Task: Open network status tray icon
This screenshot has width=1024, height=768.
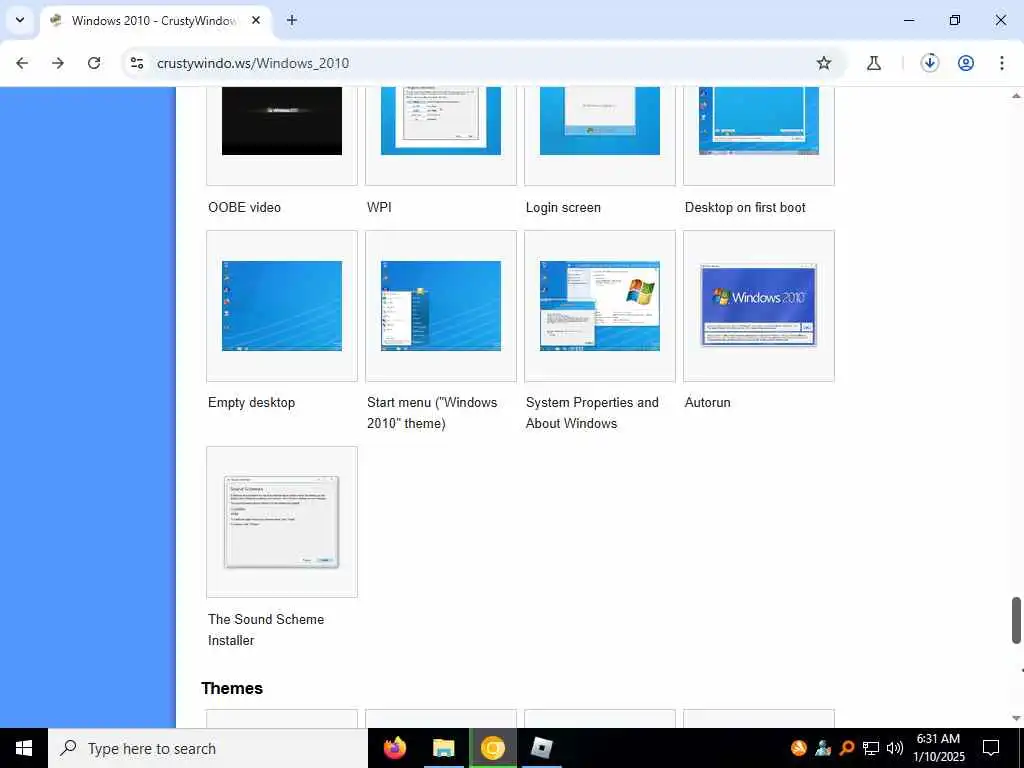Action: click(x=871, y=748)
